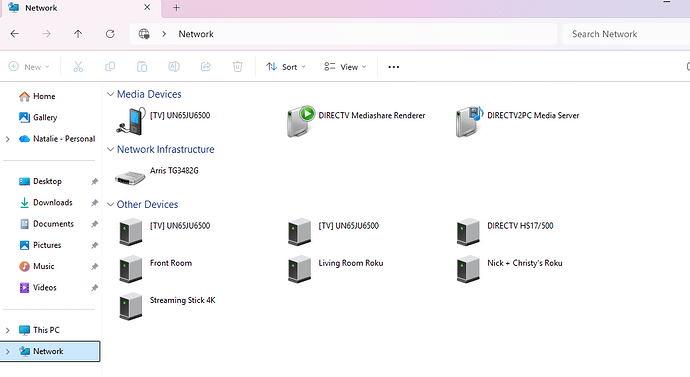Click the address bar chevron before Network
This screenshot has height=377, width=690.
tap(164, 34)
